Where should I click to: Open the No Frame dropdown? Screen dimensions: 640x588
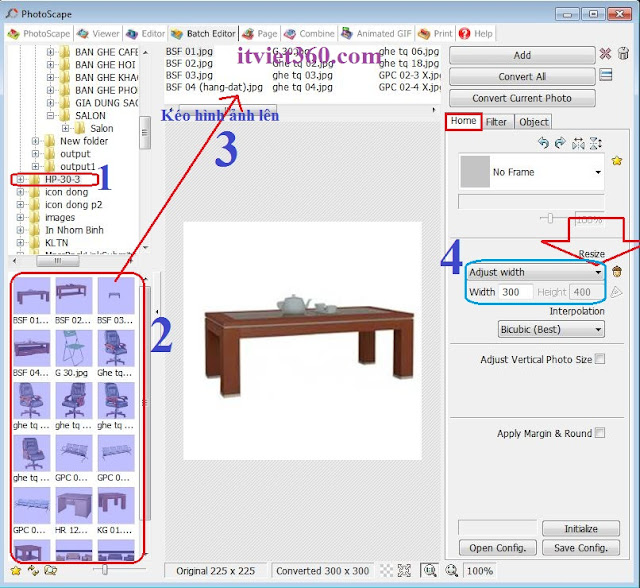pos(531,172)
